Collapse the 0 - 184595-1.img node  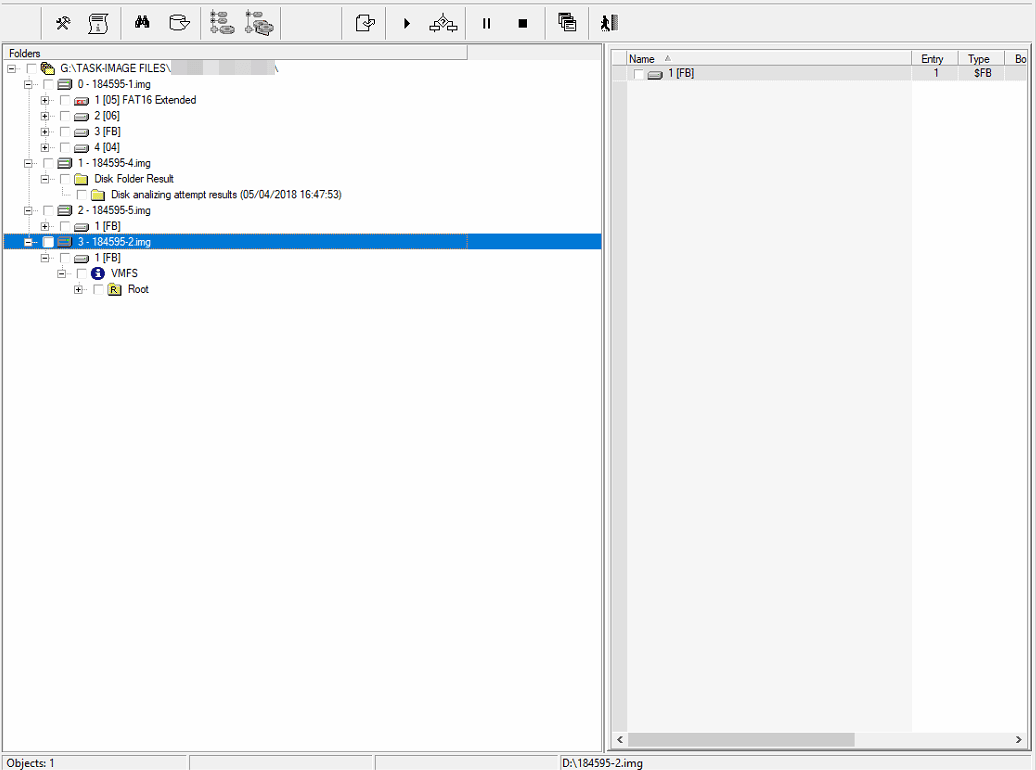coord(28,85)
